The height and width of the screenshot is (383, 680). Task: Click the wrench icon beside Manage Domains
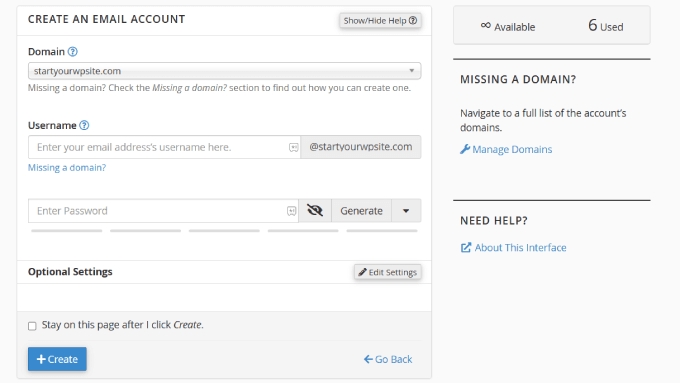click(x=465, y=149)
